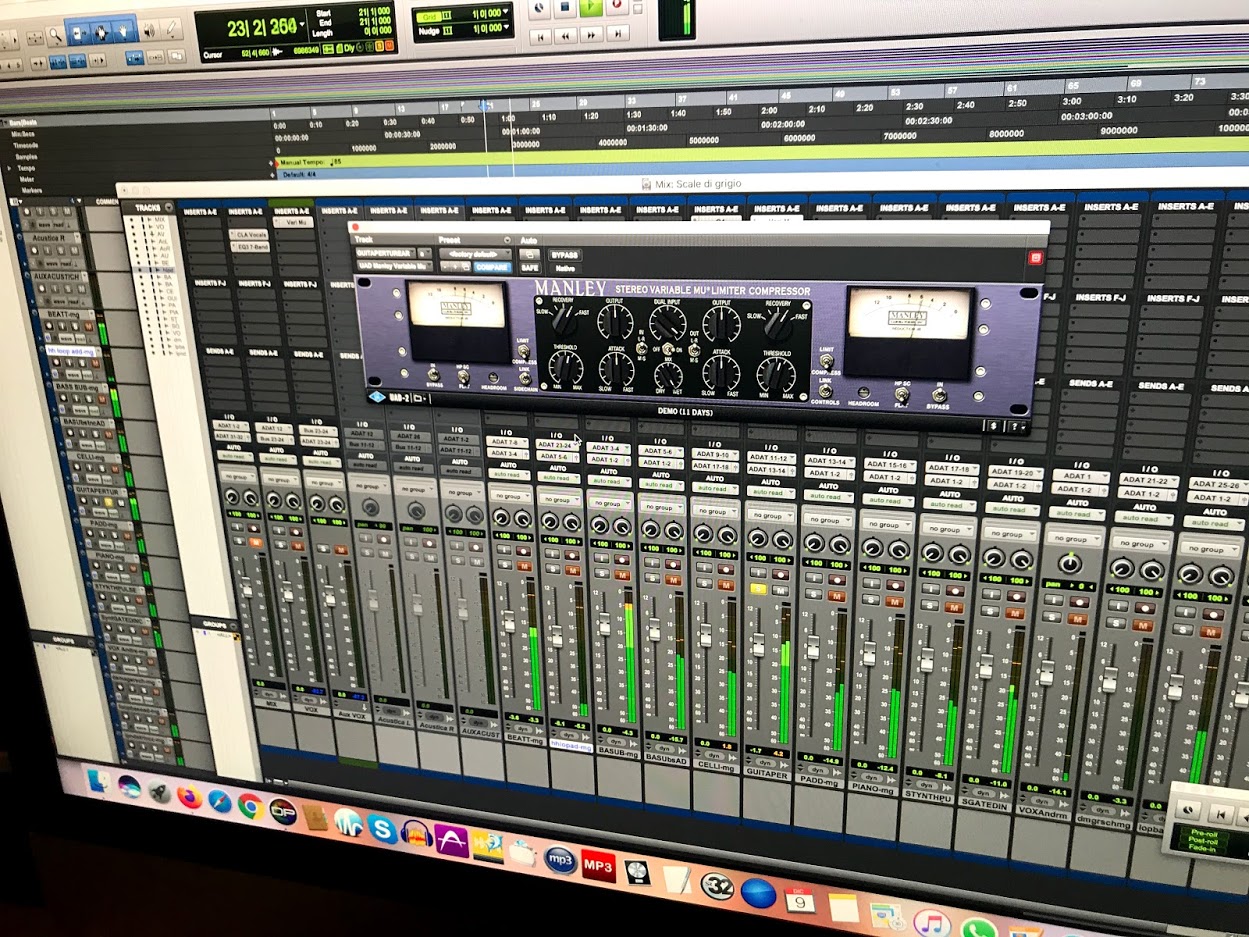1249x937 pixels.
Task: Click the SAFE automation button
Action: coord(529,268)
